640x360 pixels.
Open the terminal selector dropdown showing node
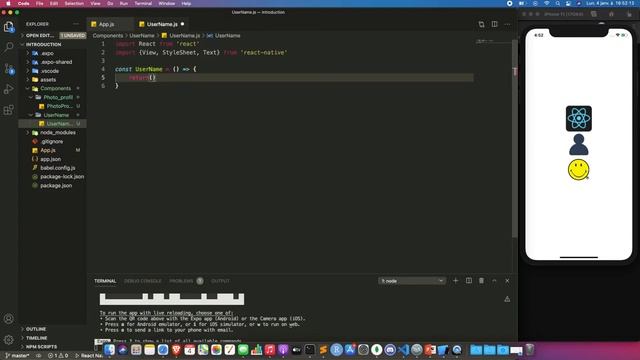pyautogui.click(x=411, y=281)
